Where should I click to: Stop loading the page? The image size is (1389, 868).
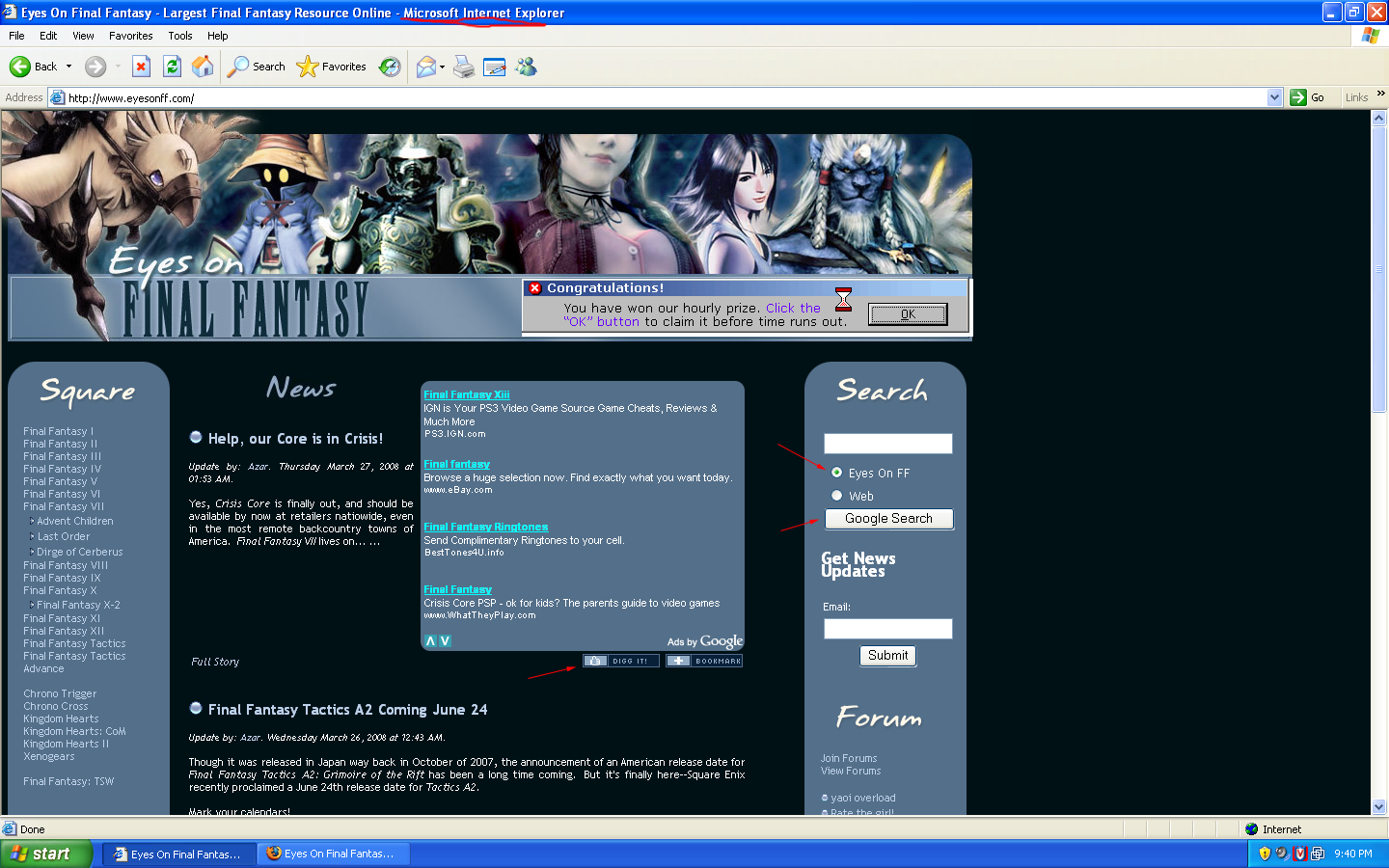point(141,67)
